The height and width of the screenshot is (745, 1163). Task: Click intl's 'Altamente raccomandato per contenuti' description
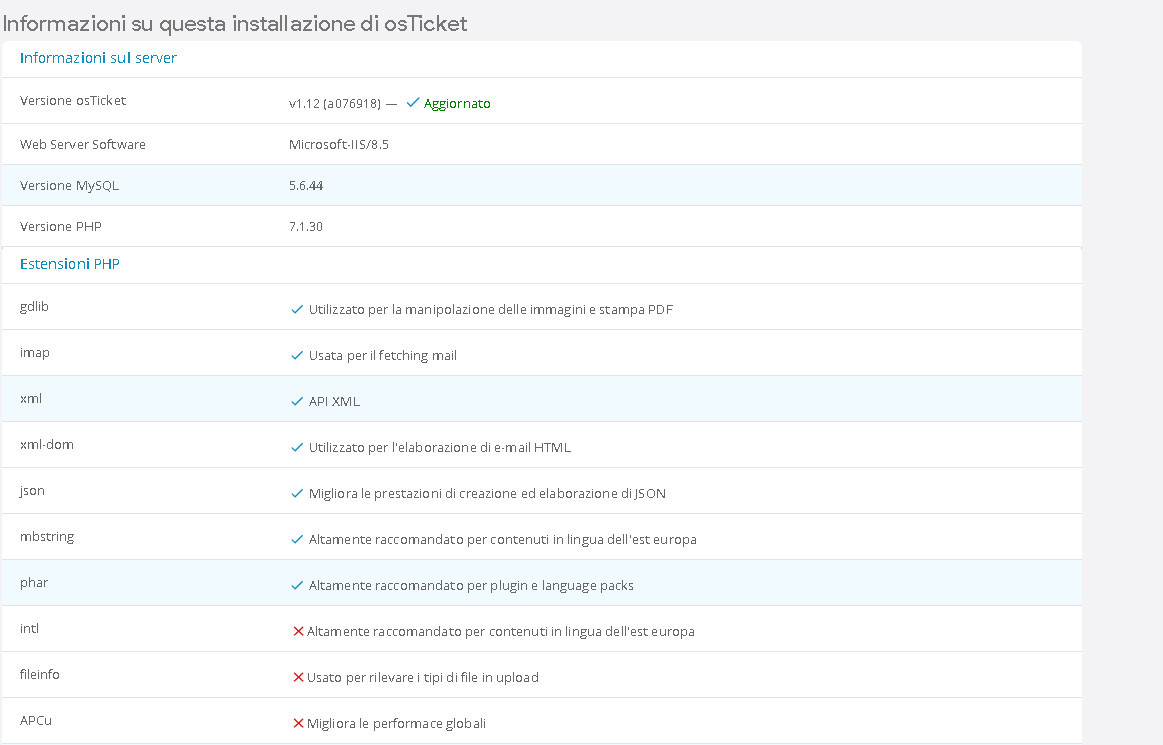click(501, 631)
